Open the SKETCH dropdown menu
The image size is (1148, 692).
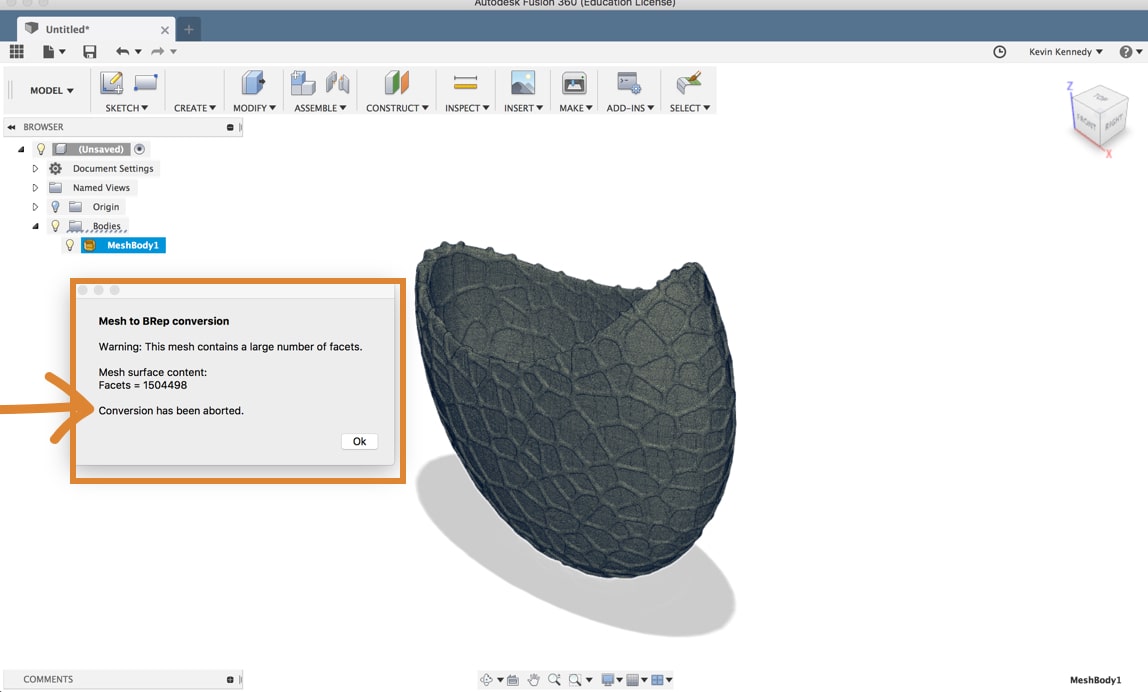pyautogui.click(x=127, y=108)
